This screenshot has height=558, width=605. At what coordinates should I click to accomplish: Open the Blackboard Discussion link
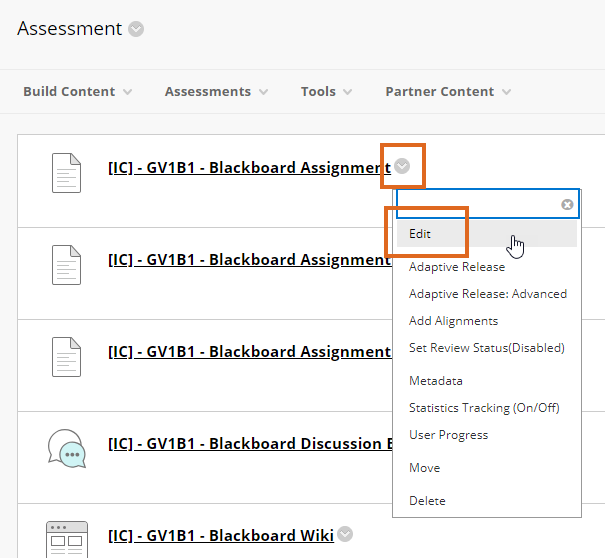250,444
